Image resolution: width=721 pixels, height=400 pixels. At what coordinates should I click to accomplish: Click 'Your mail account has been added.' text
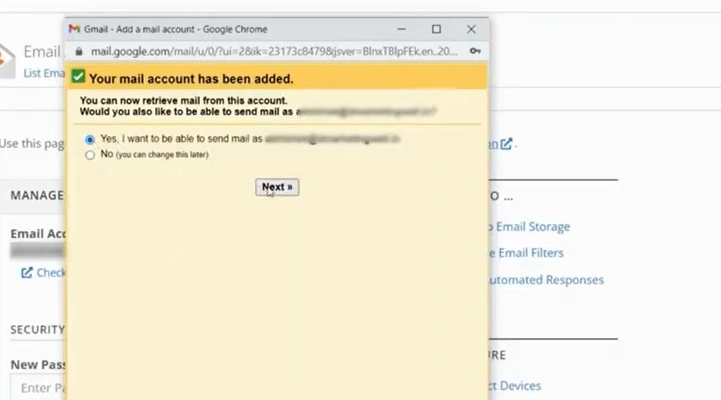pos(191,79)
